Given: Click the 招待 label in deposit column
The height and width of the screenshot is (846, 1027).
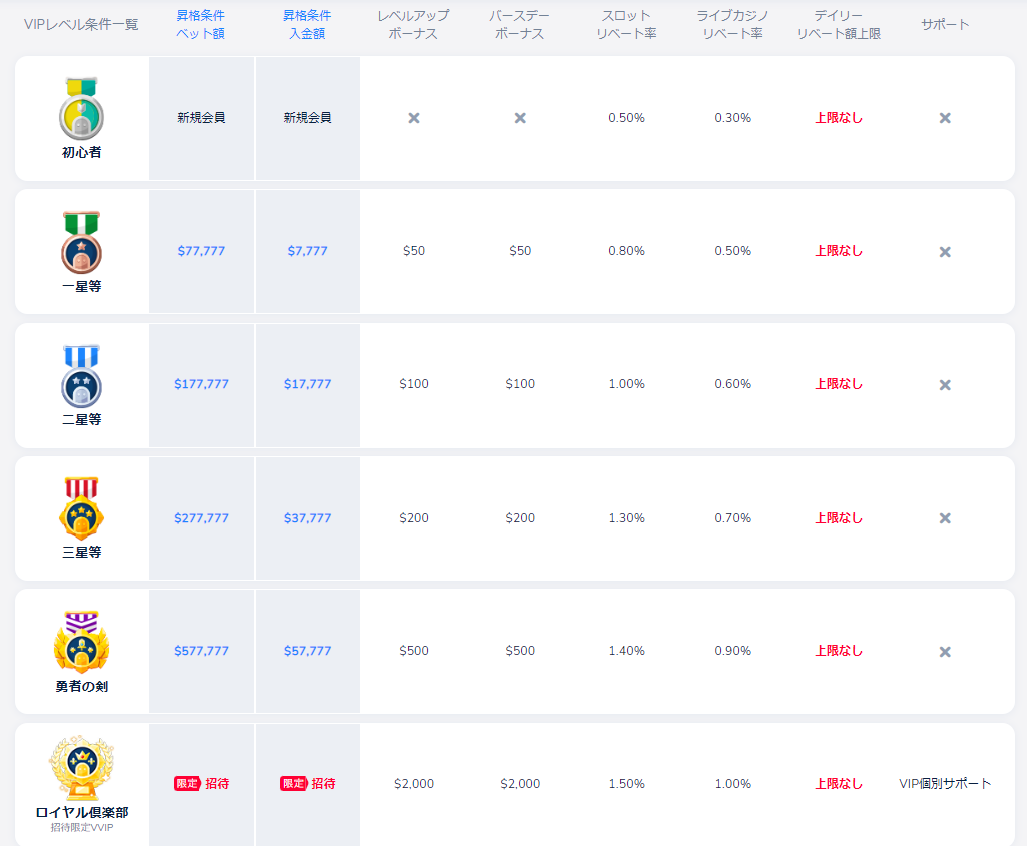Looking at the screenshot, I should coord(323,784).
